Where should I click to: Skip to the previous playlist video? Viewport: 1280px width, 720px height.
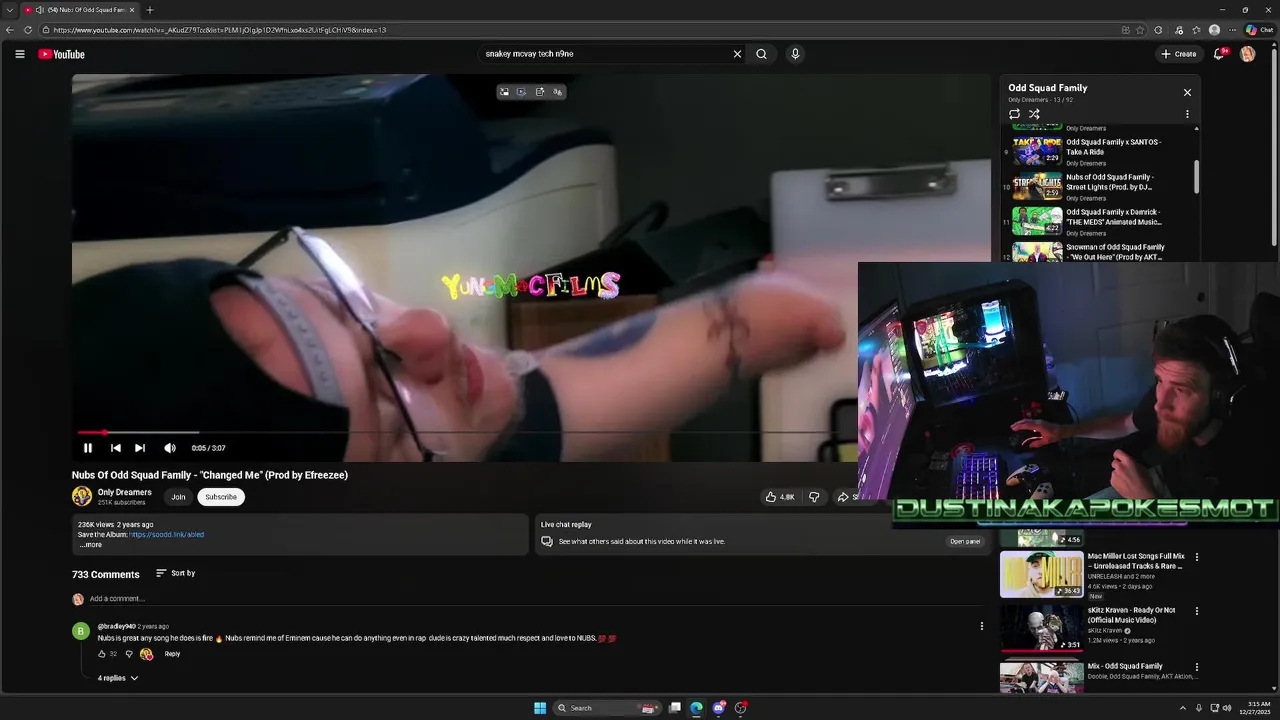(115, 448)
